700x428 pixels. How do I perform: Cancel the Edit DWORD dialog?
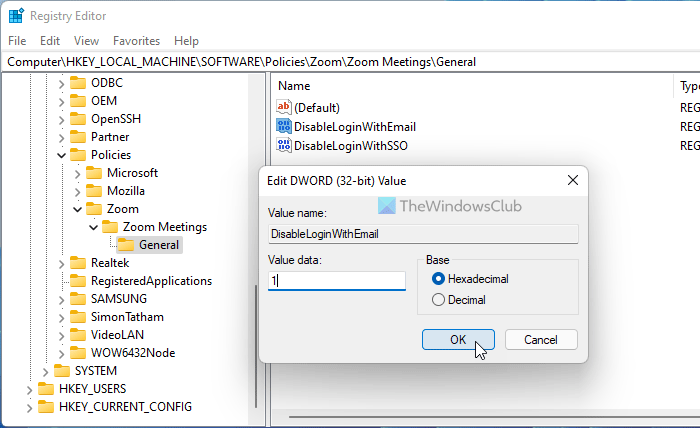coord(541,340)
